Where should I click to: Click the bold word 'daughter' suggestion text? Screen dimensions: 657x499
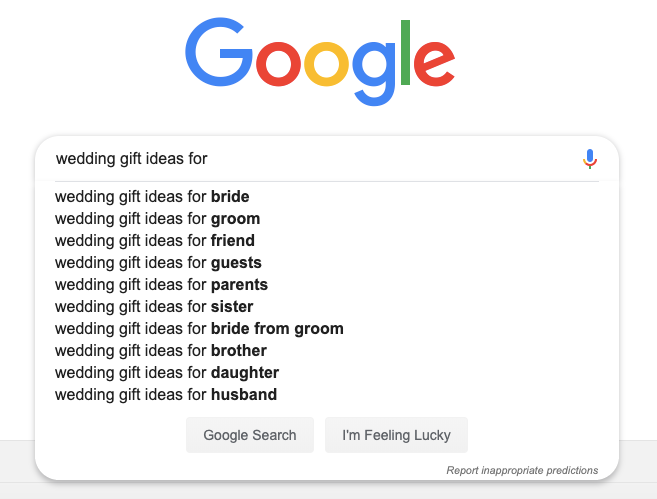(245, 373)
